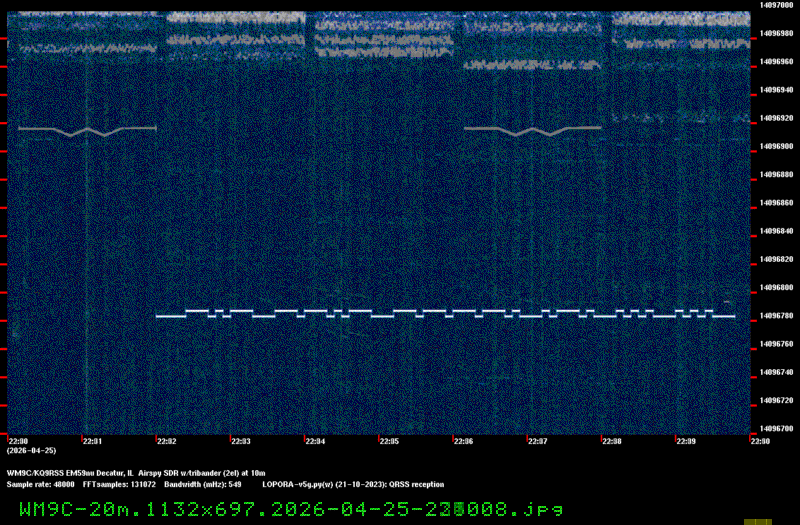The image size is (800, 525).
Task: Click the 14096900 frequency label
Action: 776,146
